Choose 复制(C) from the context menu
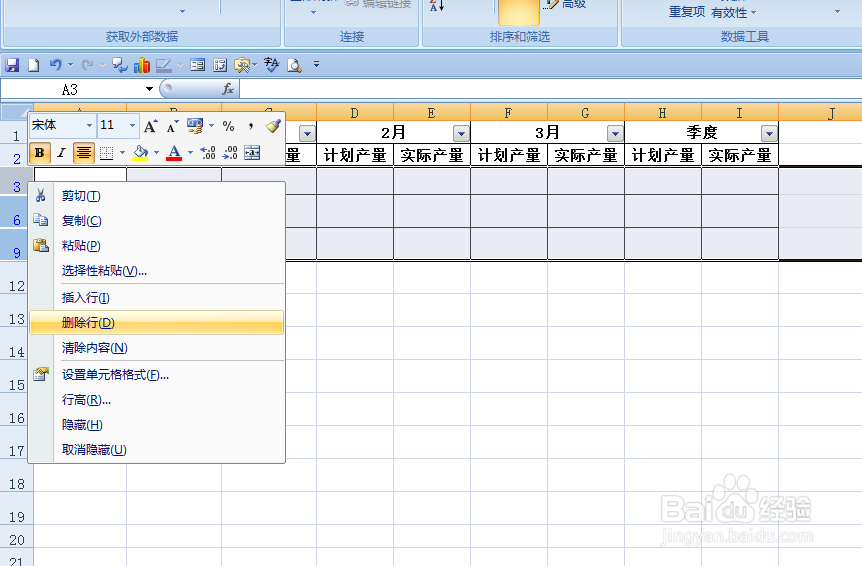The image size is (862, 566). (x=157, y=221)
